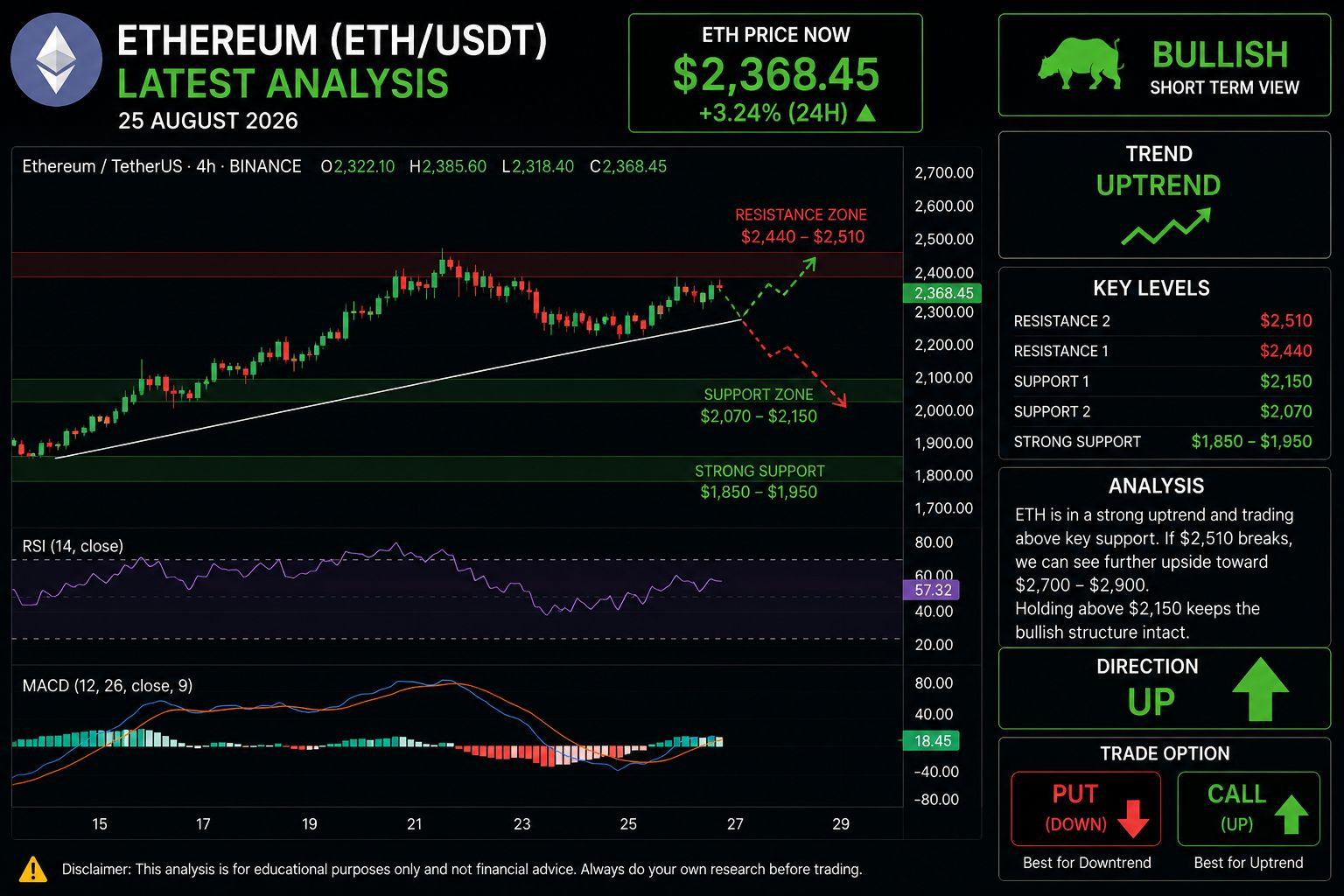This screenshot has height=896, width=1344.
Task: Click the "MACD (12, 26, close, 9)" indicator label
Action: (108, 686)
